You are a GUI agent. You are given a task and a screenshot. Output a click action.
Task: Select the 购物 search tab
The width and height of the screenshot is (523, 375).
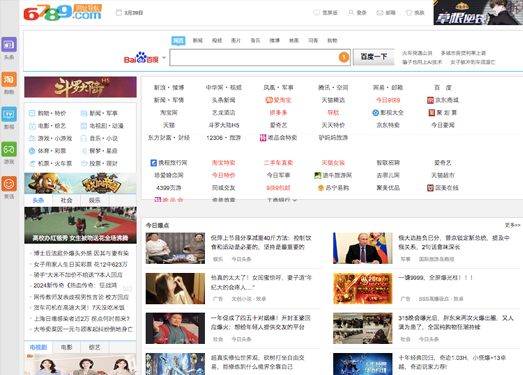[332, 40]
